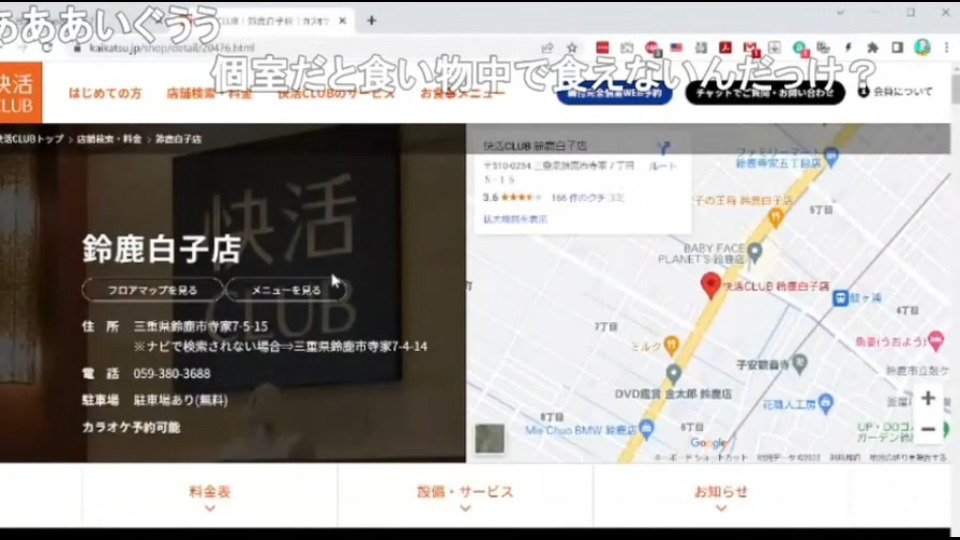
Task: Click the フロアマップを見る button
Action: [x=152, y=290]
